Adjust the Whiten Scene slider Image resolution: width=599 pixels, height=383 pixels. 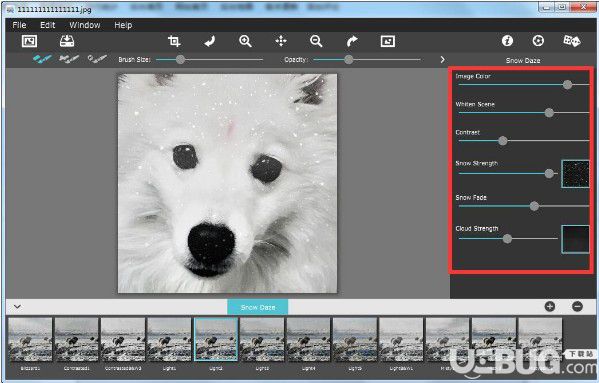tap(523, 113)
